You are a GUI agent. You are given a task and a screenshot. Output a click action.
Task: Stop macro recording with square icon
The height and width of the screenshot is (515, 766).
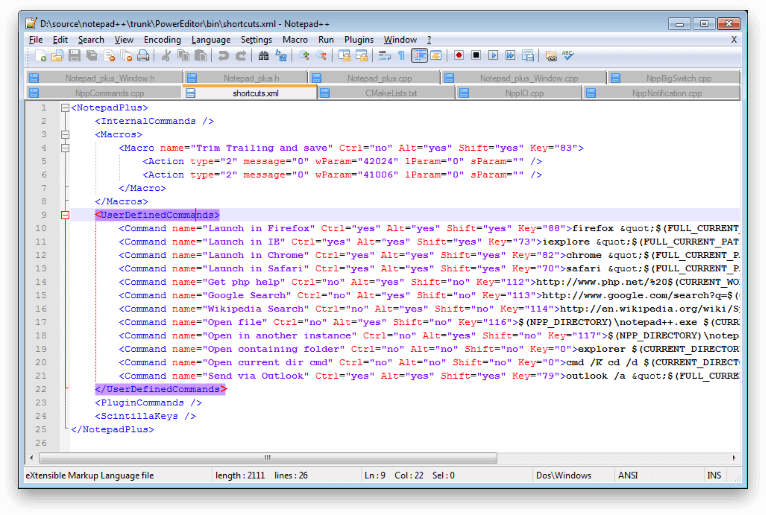click(476, 55)
